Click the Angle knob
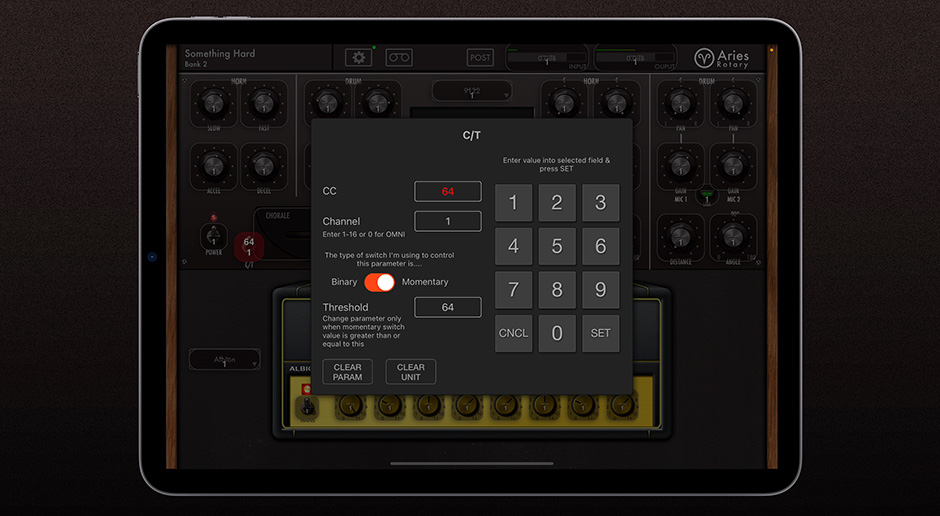940x516 pixels. [x=733, y=236]
